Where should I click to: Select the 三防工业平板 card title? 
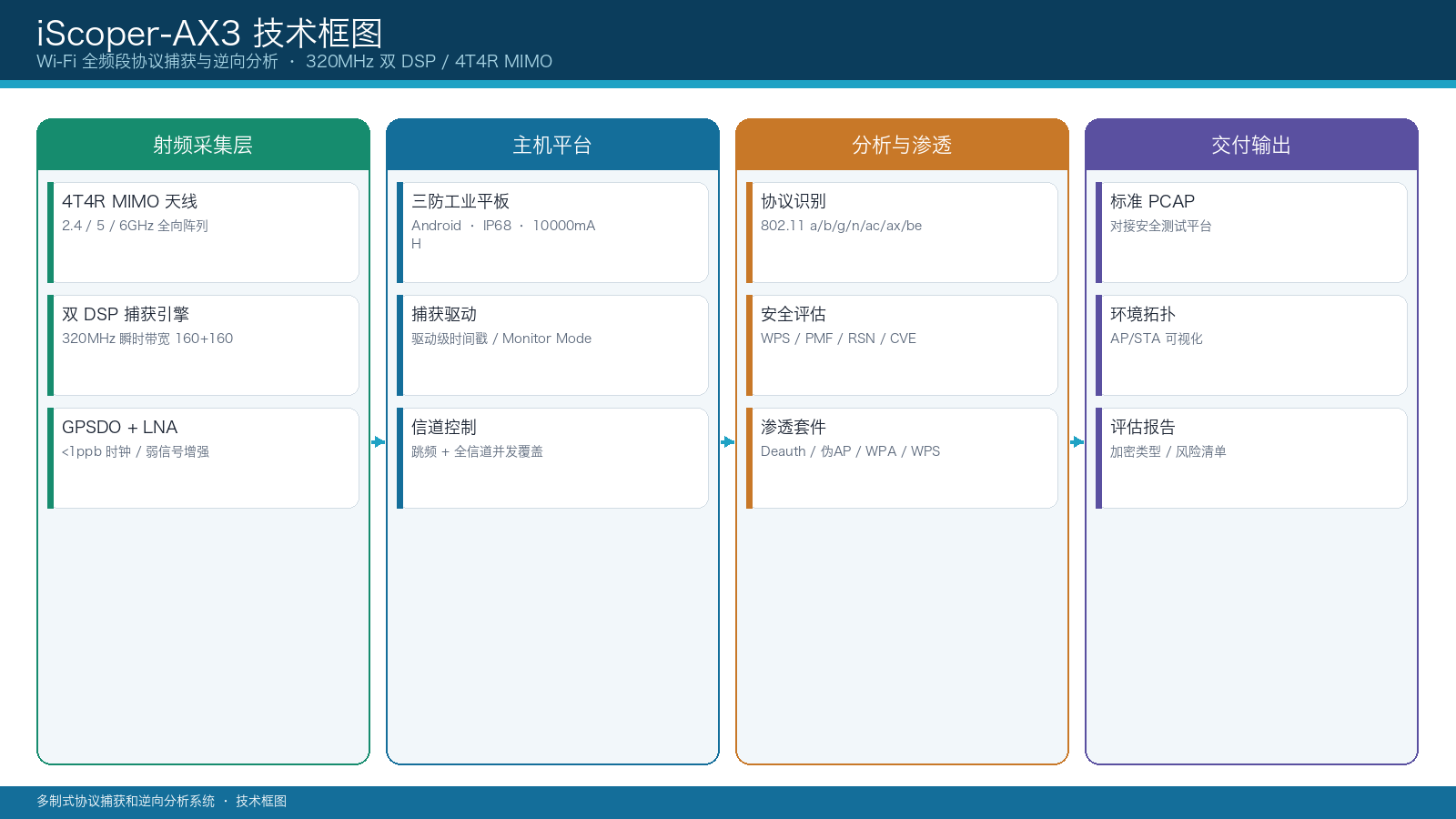460,201
